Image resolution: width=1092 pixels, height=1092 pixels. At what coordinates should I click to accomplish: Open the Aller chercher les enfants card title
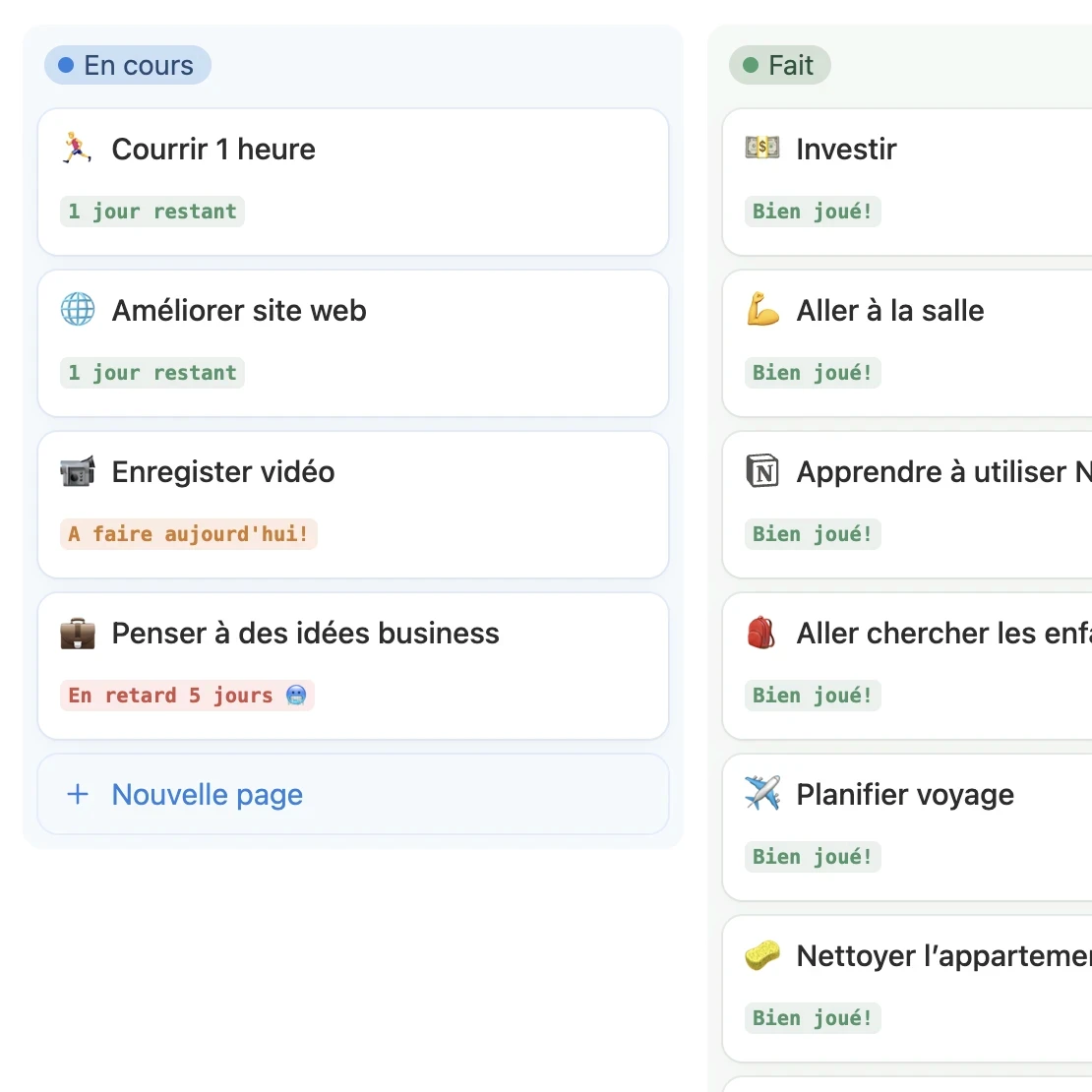click(943, 634)
